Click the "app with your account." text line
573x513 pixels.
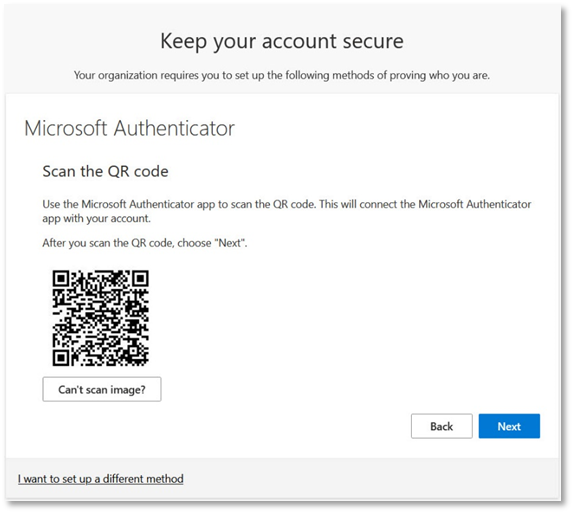tap(96, 218)
